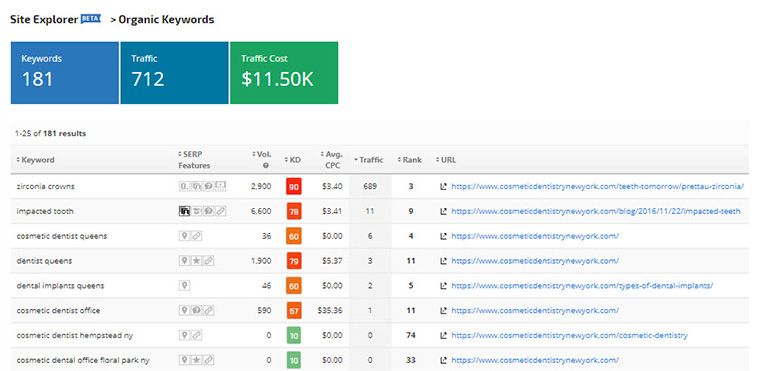Click the map pin icon for dental implants queens

click(x=184, y=285)
